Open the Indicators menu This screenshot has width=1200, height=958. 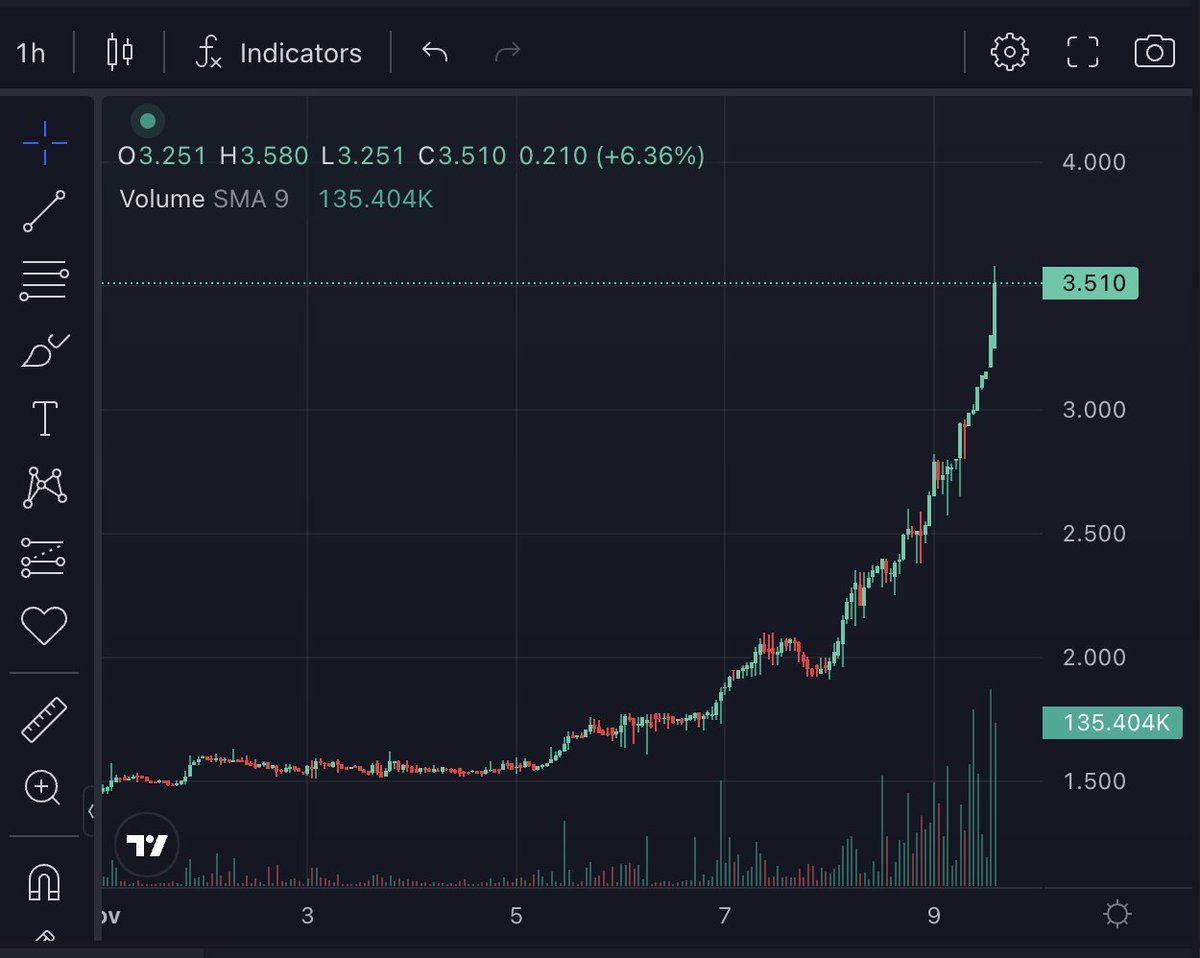coord(278,53)
